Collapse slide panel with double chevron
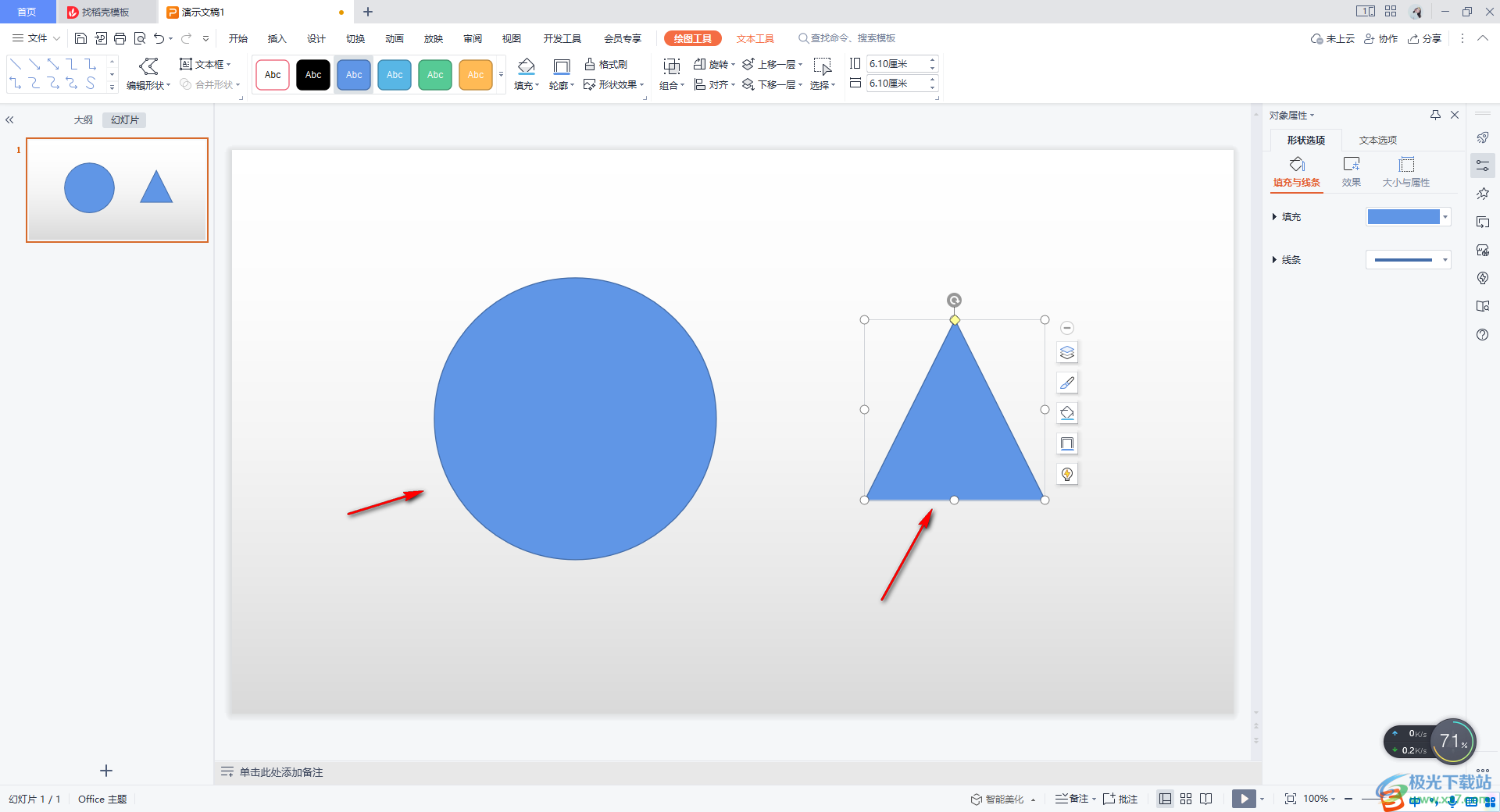1500x812 pixels. point(9,120)
